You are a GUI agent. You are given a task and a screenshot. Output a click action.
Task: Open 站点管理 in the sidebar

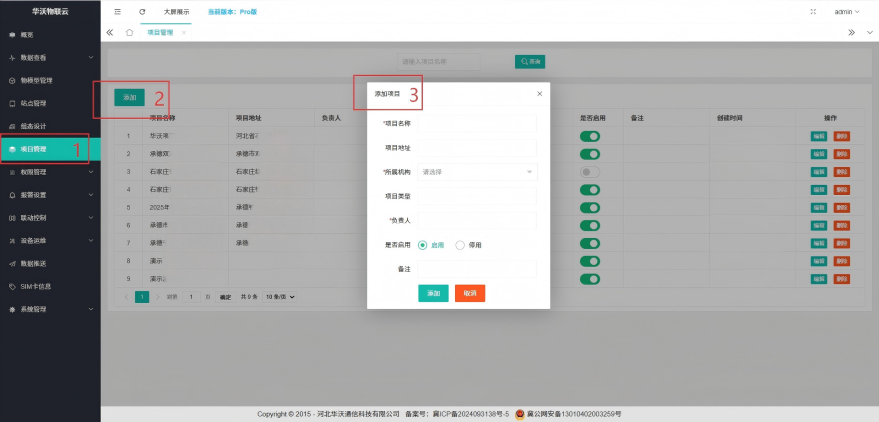(x=50, y=103)
